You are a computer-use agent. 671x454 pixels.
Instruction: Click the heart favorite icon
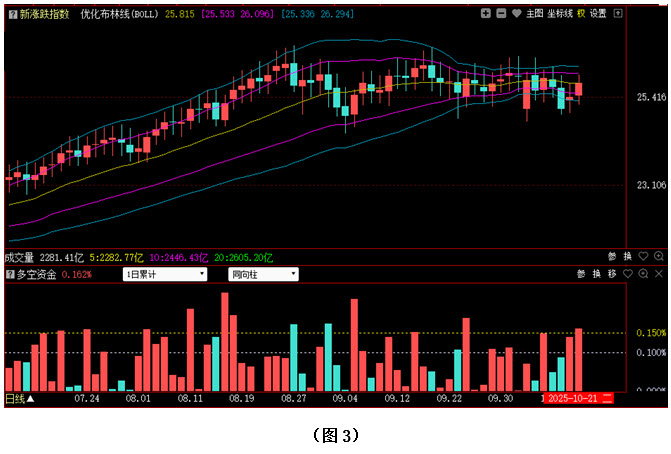click(516, 14)
